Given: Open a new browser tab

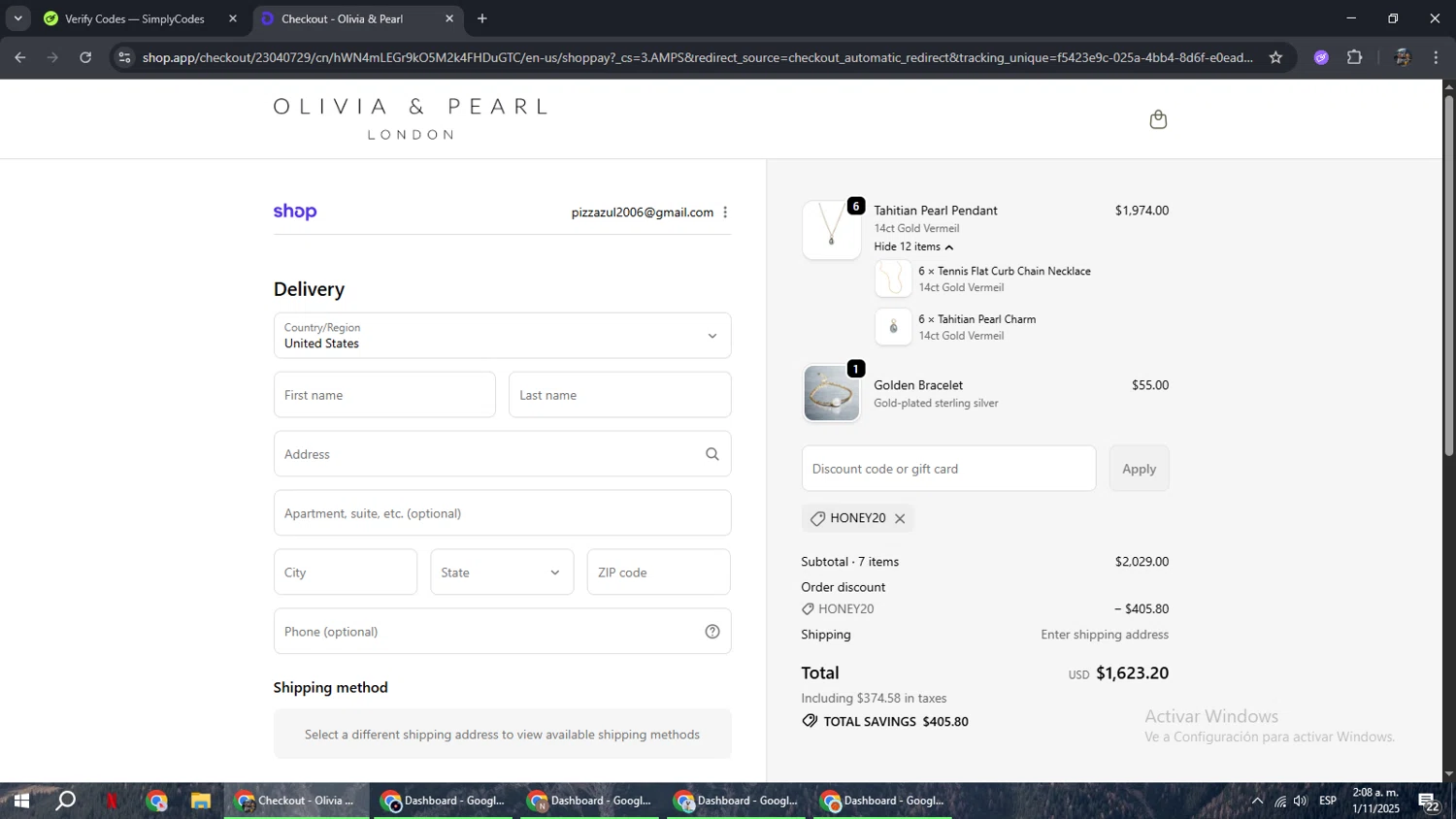Looking at the screenshot, I should [482, 18].
